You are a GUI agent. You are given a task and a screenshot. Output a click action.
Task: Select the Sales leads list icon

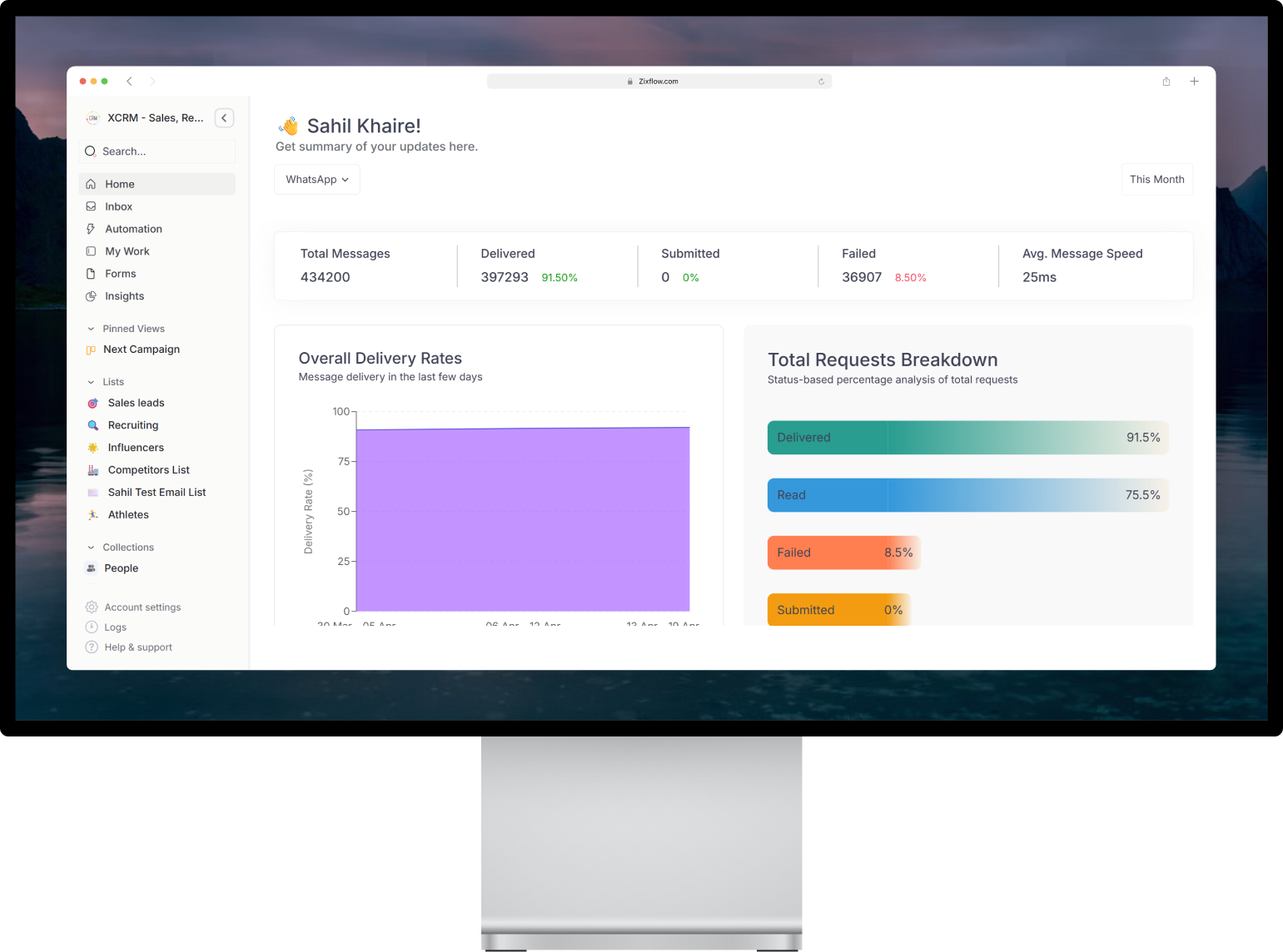[x=92, y=403]
